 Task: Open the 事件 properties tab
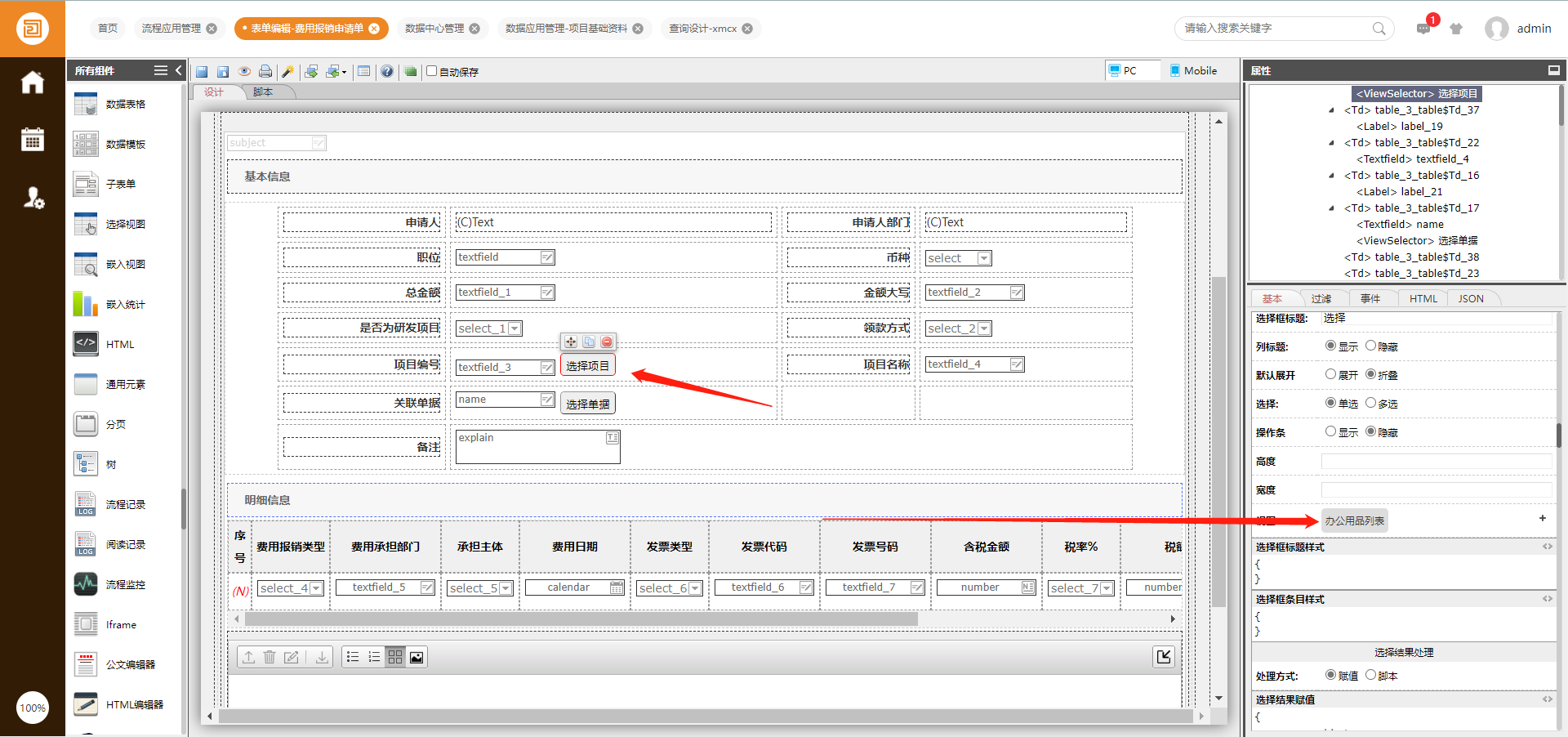pyautogui.click(x=1370, y=298)
